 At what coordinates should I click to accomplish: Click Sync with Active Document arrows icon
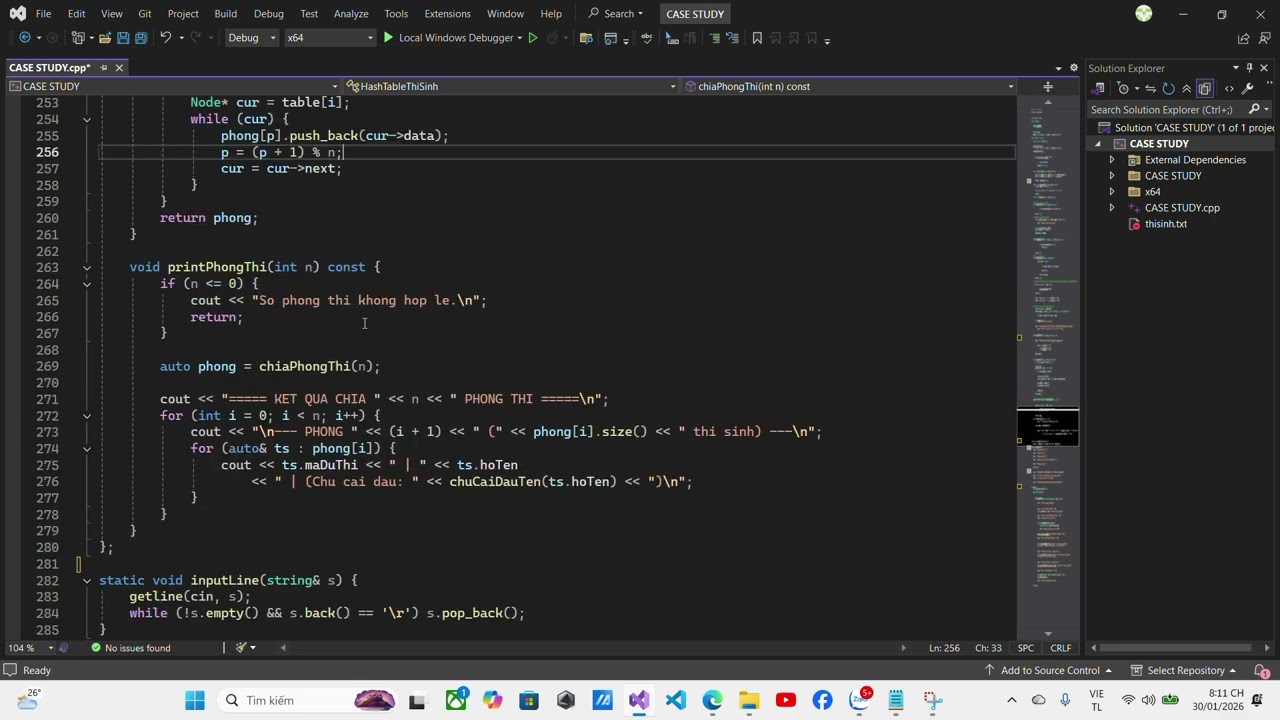point(1149,88)
